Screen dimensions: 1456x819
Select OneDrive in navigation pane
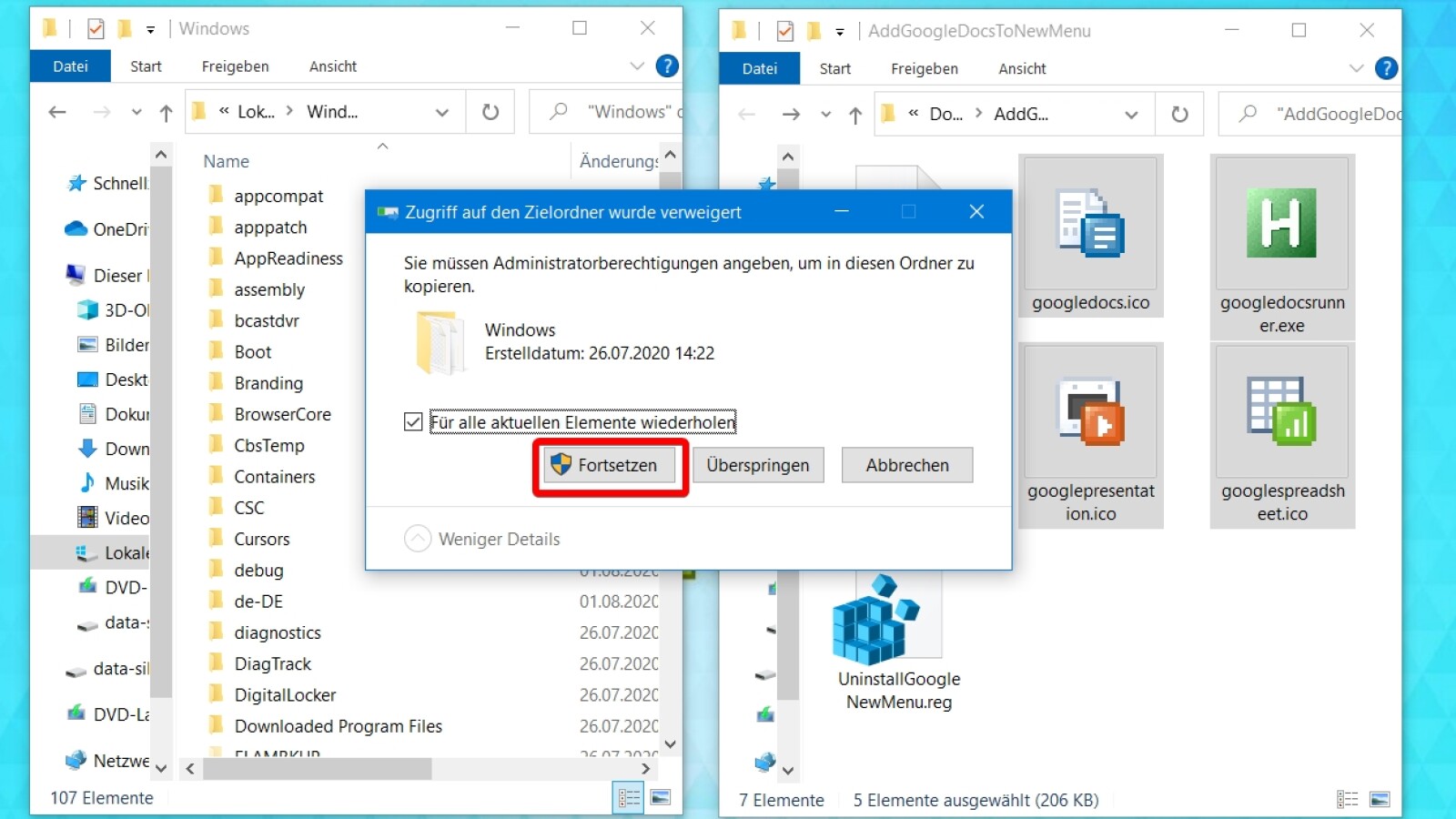click(107, 229)
